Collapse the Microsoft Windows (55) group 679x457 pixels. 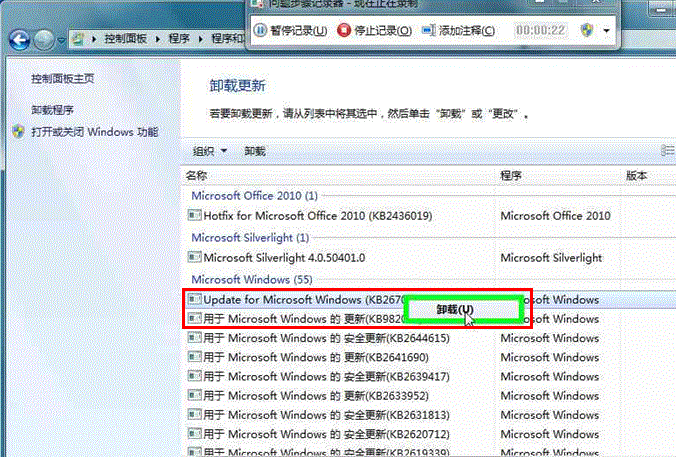[252, 279]
